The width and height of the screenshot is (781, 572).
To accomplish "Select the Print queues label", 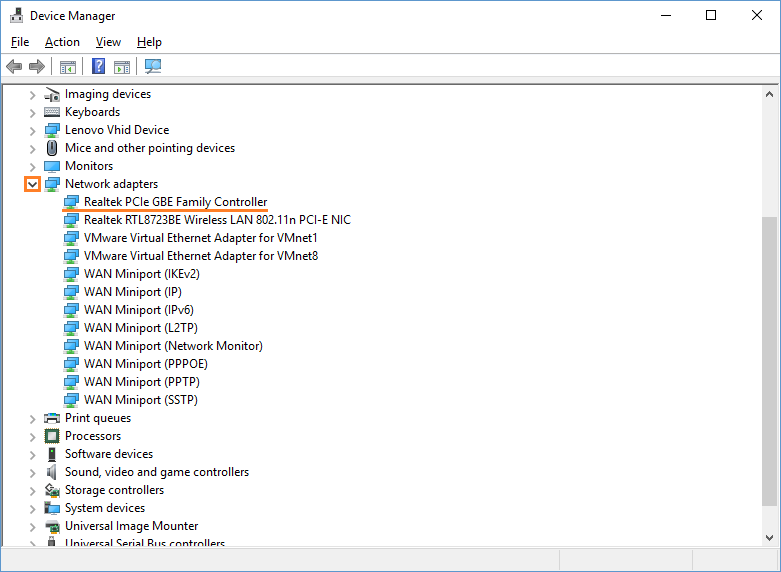I will coord(98,418).
